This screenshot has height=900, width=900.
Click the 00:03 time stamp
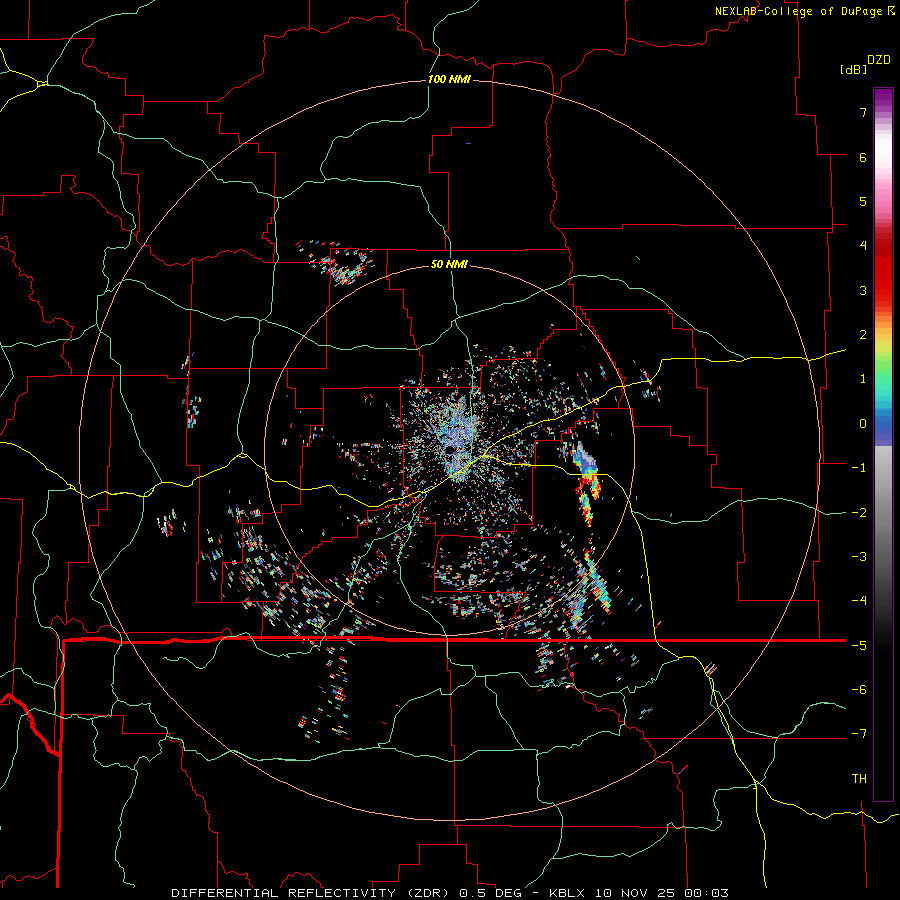707,893
